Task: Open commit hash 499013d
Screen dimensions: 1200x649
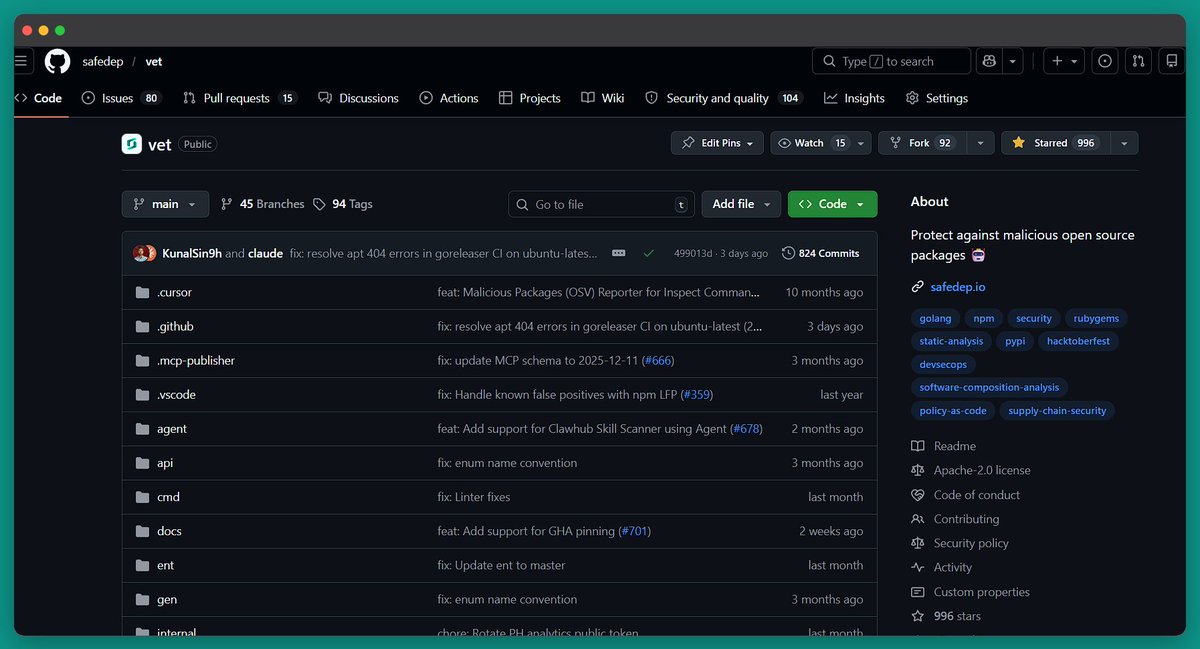Action: 693,254
